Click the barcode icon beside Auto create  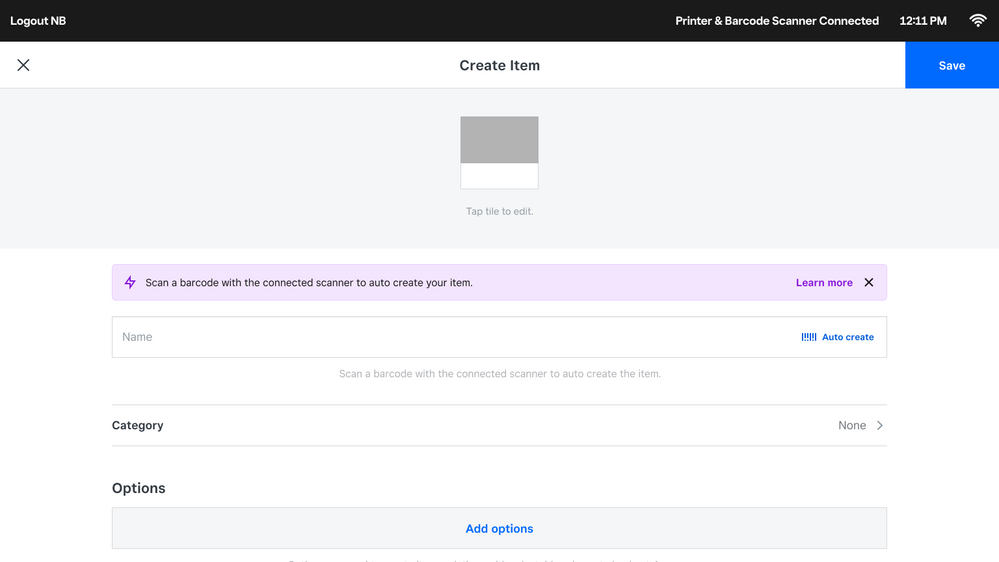point(809,337)
